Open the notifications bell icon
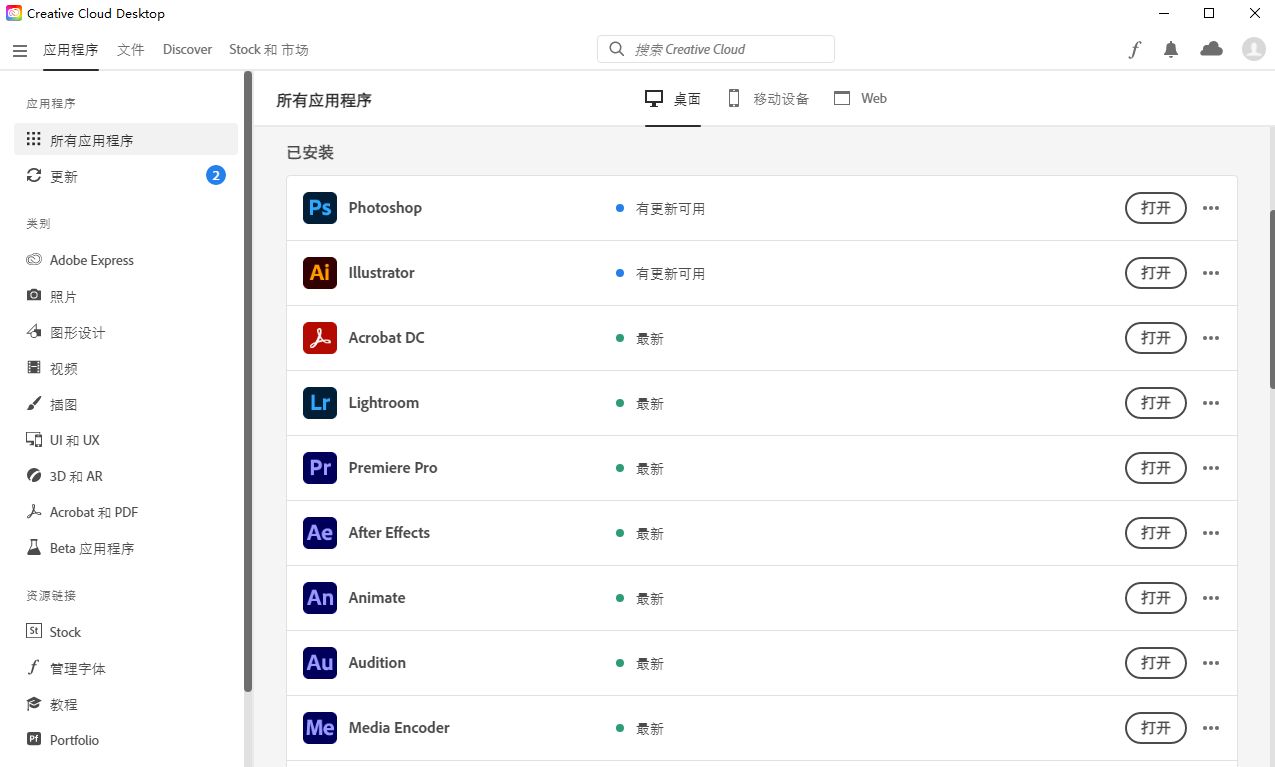The width and height of the screenshot is (1275, 767). point(1170,48)
